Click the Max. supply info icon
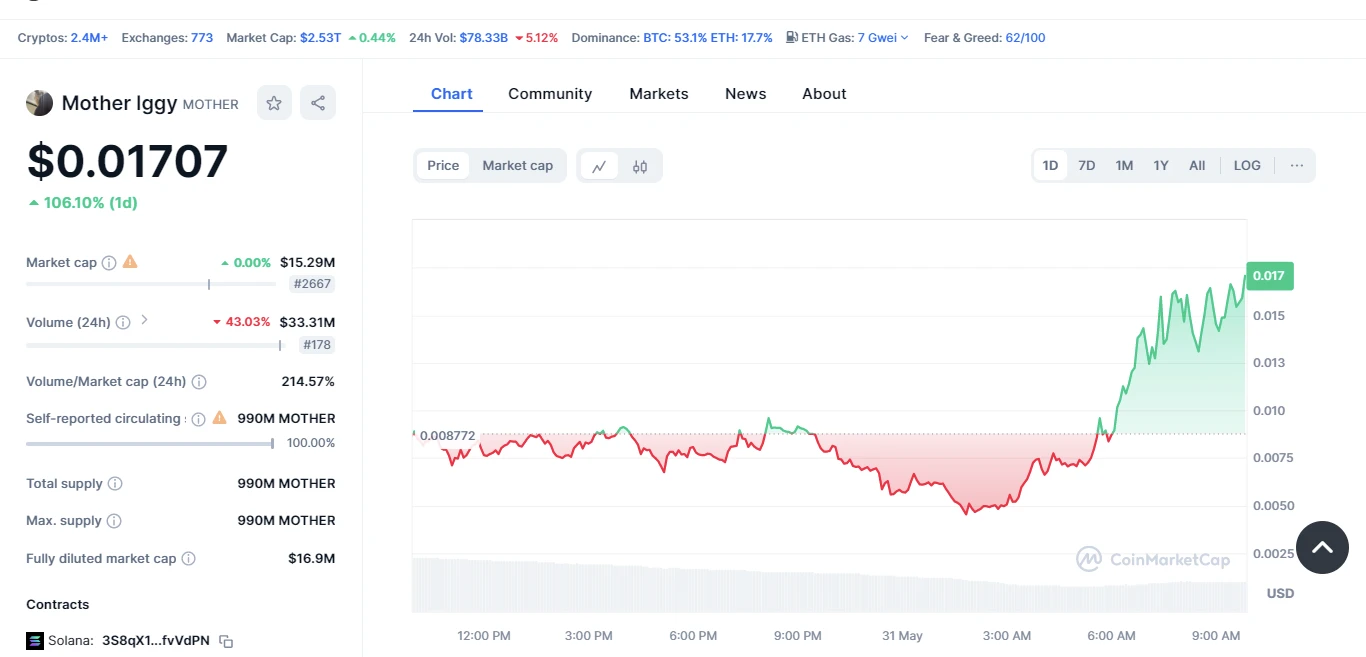 [x=114, y=521]
